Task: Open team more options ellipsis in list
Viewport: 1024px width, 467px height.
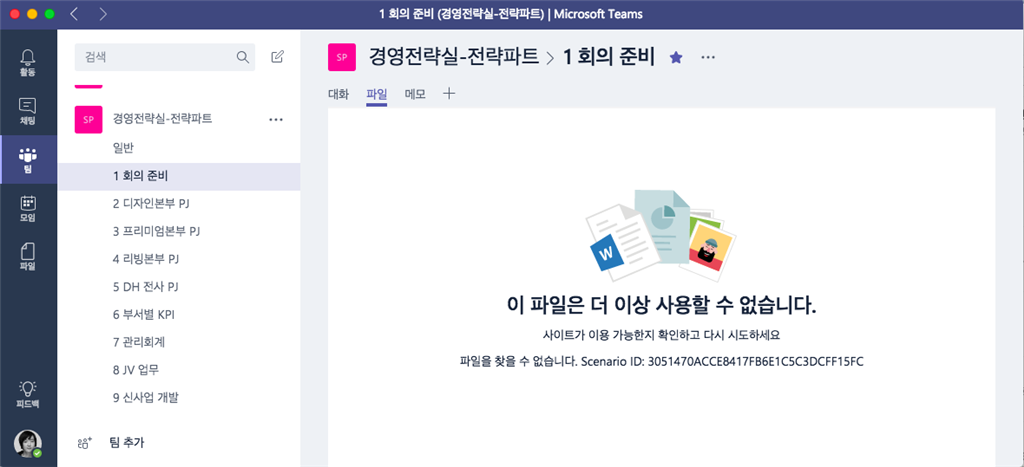Action: point(276,120)
